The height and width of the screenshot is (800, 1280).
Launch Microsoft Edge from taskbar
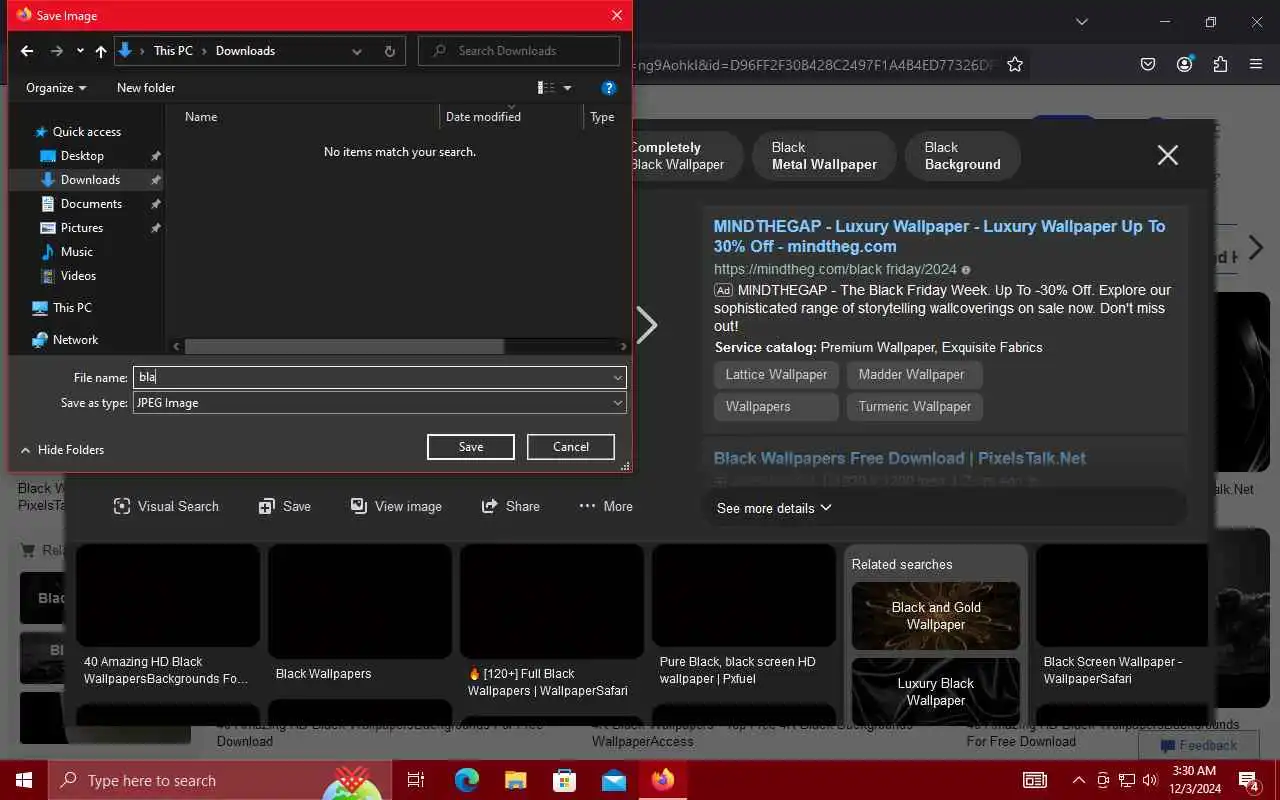point(466,780)
